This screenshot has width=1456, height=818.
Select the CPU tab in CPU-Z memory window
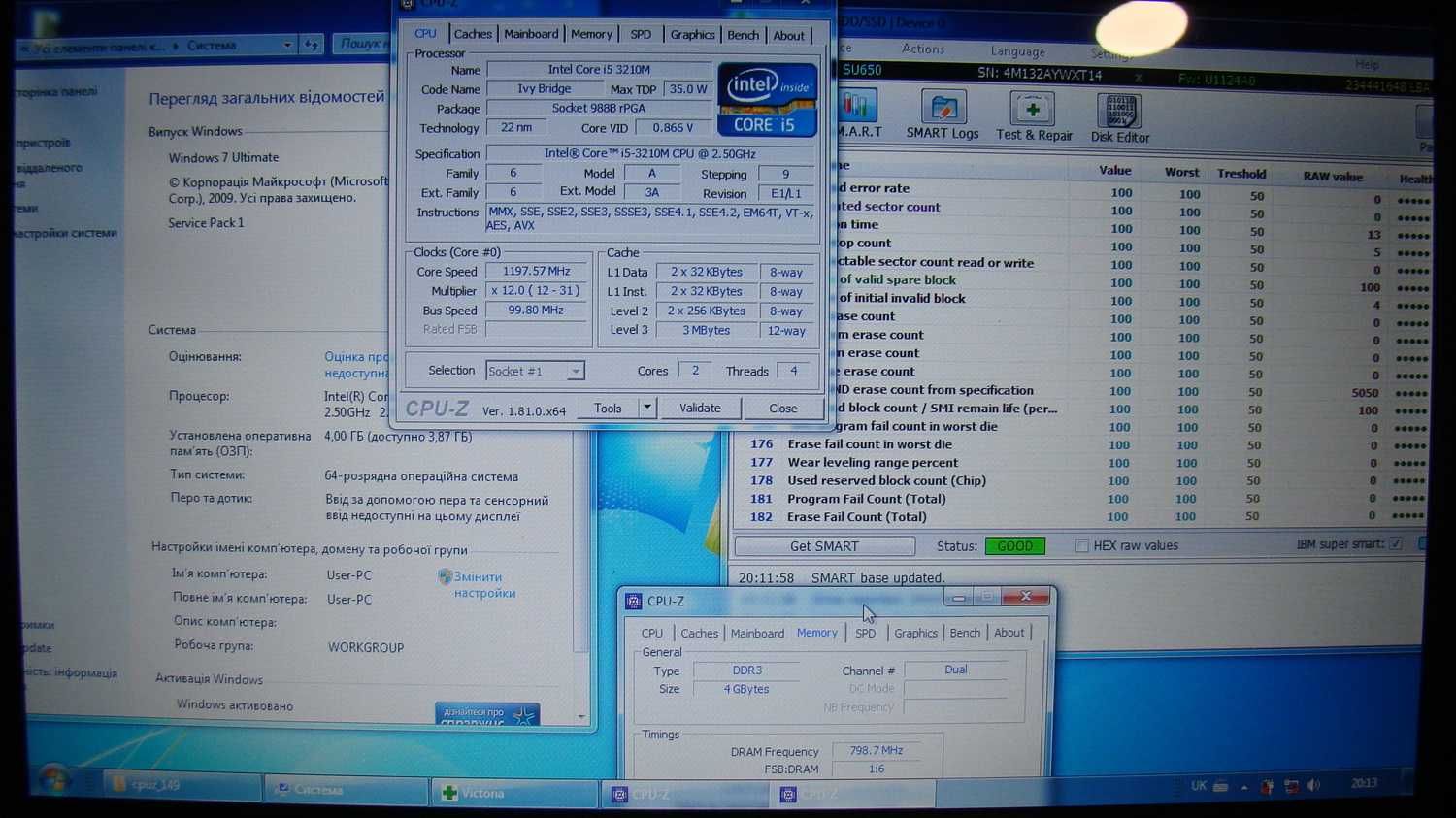pyautogui.click(x=652, y=633)
